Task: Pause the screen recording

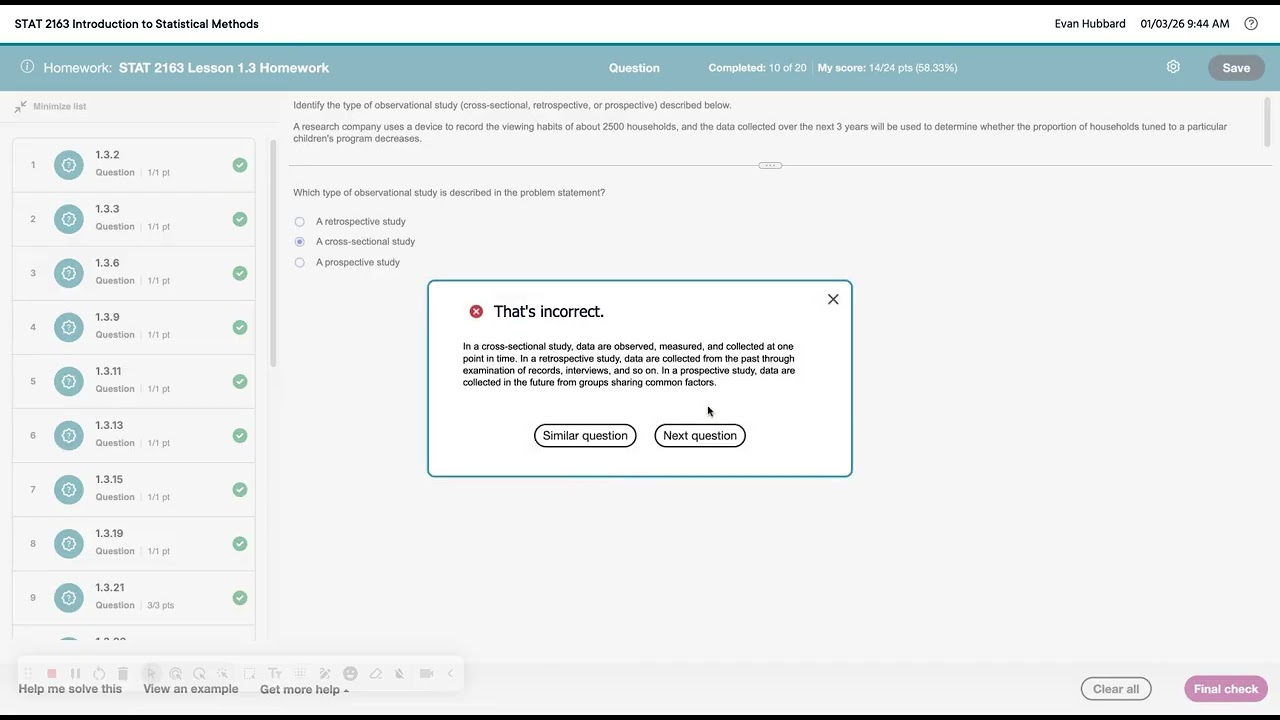Action: pyautogui.click(x=75, y=674)
